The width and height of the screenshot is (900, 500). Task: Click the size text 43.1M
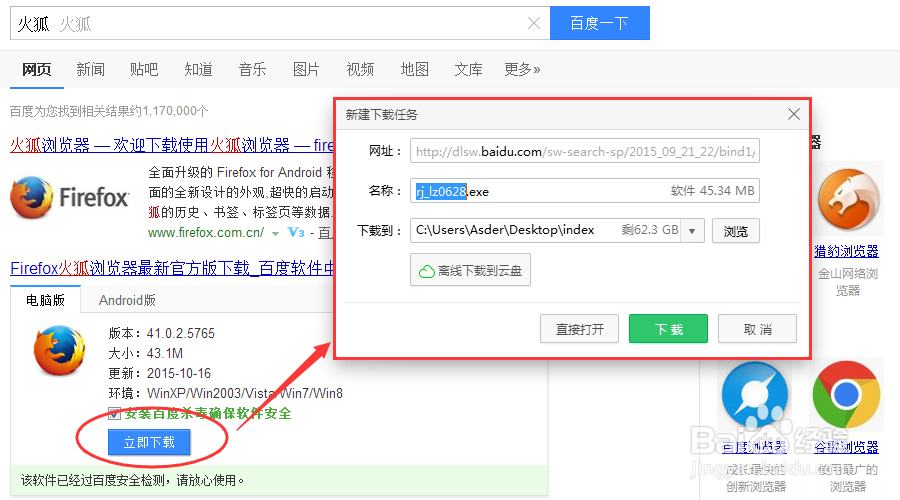[x=165, y=353]
